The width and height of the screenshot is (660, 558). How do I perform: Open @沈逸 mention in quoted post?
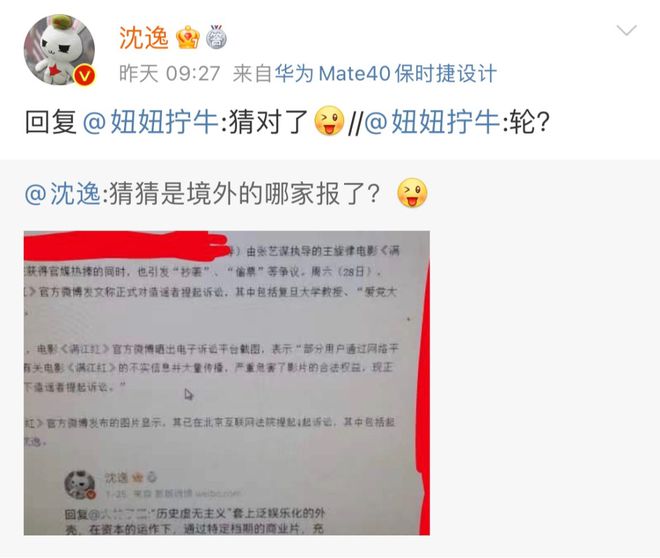[62, 194]
